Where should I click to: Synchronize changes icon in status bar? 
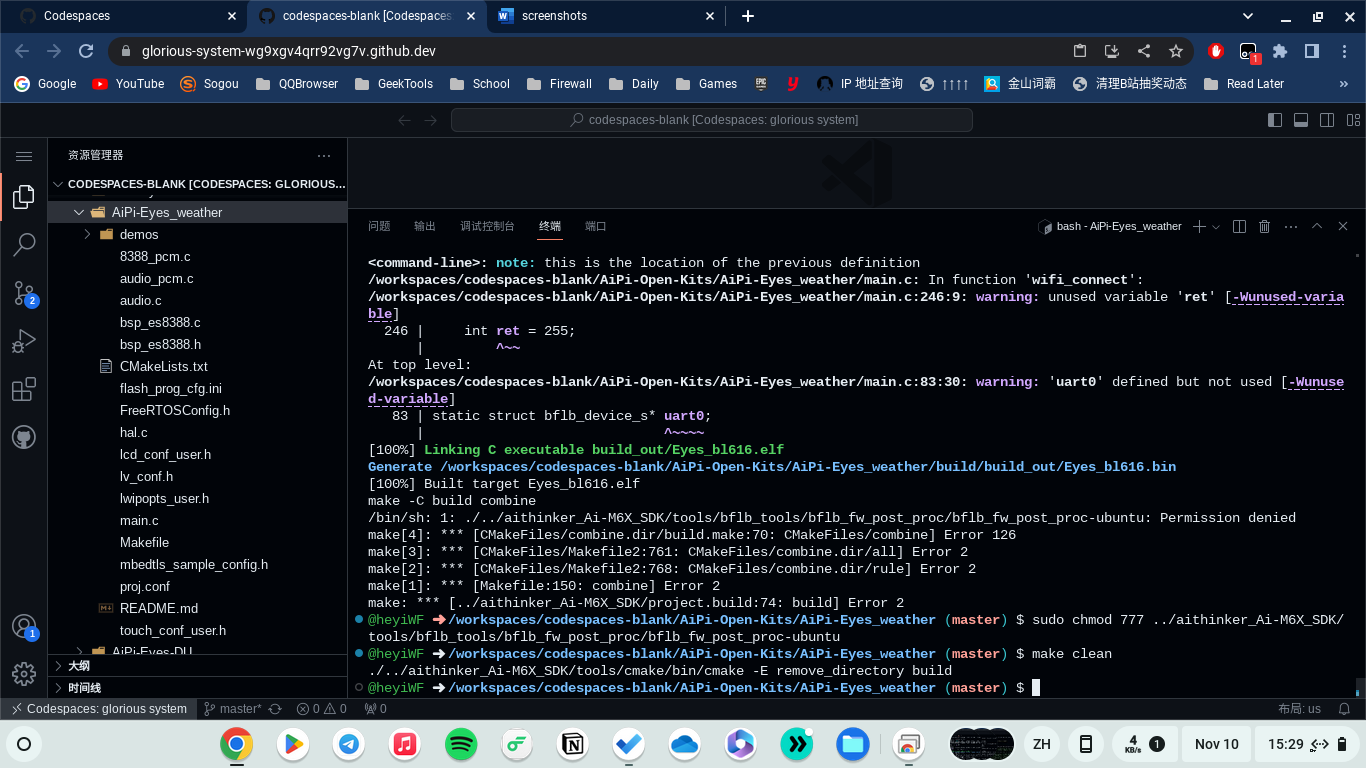[275, 709]
